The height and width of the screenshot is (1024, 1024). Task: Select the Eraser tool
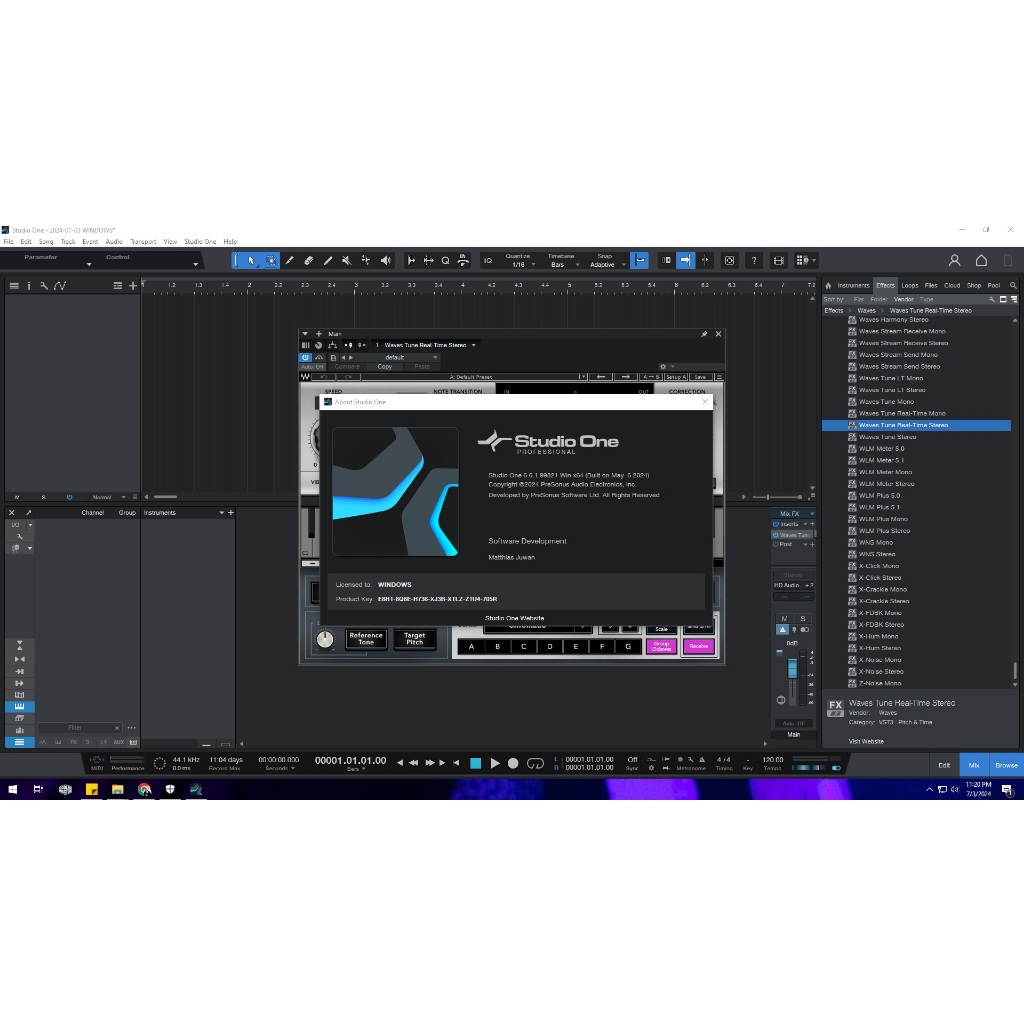308,261
